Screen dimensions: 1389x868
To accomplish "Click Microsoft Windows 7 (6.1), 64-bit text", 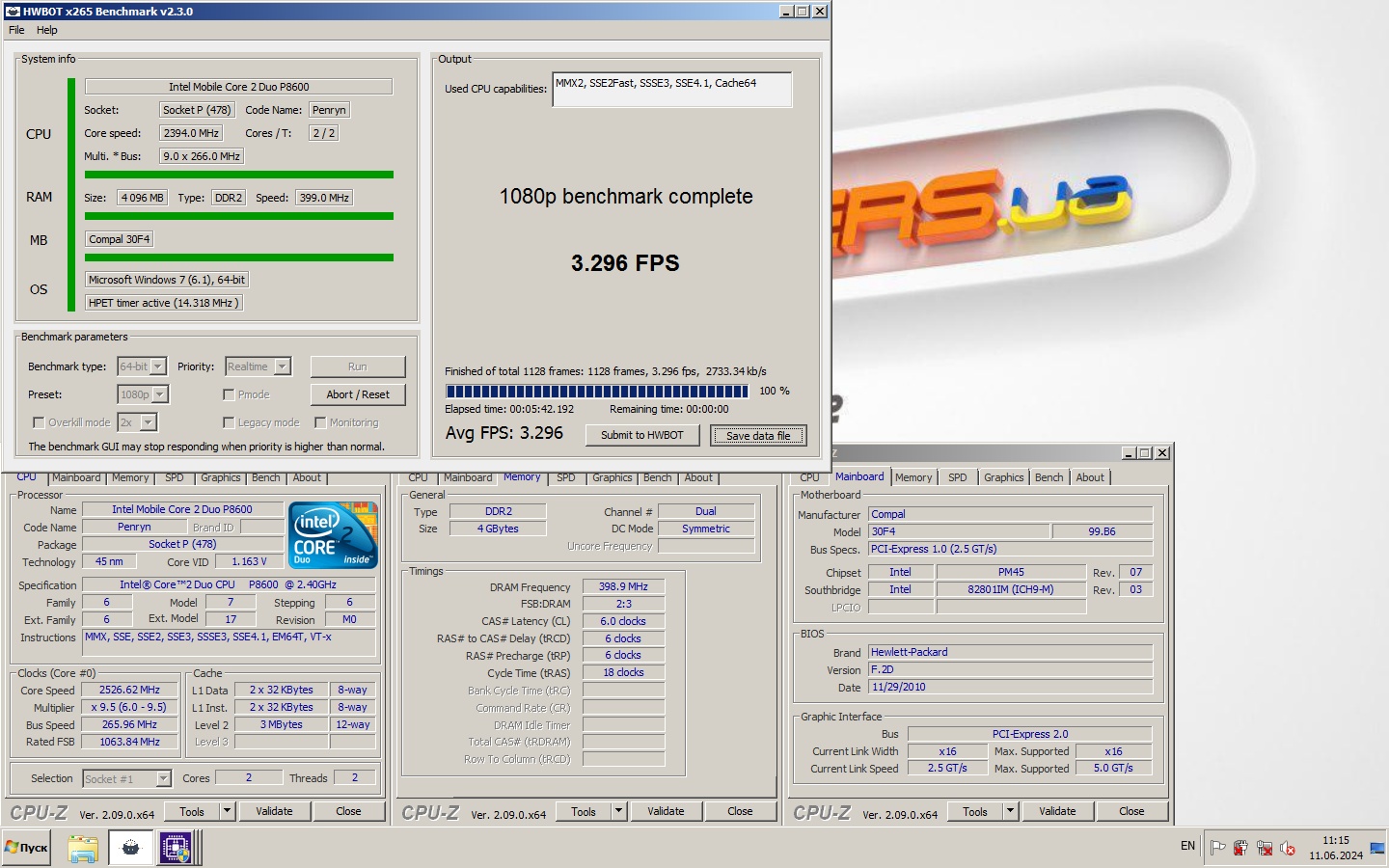I will click(x=167, y=280).
